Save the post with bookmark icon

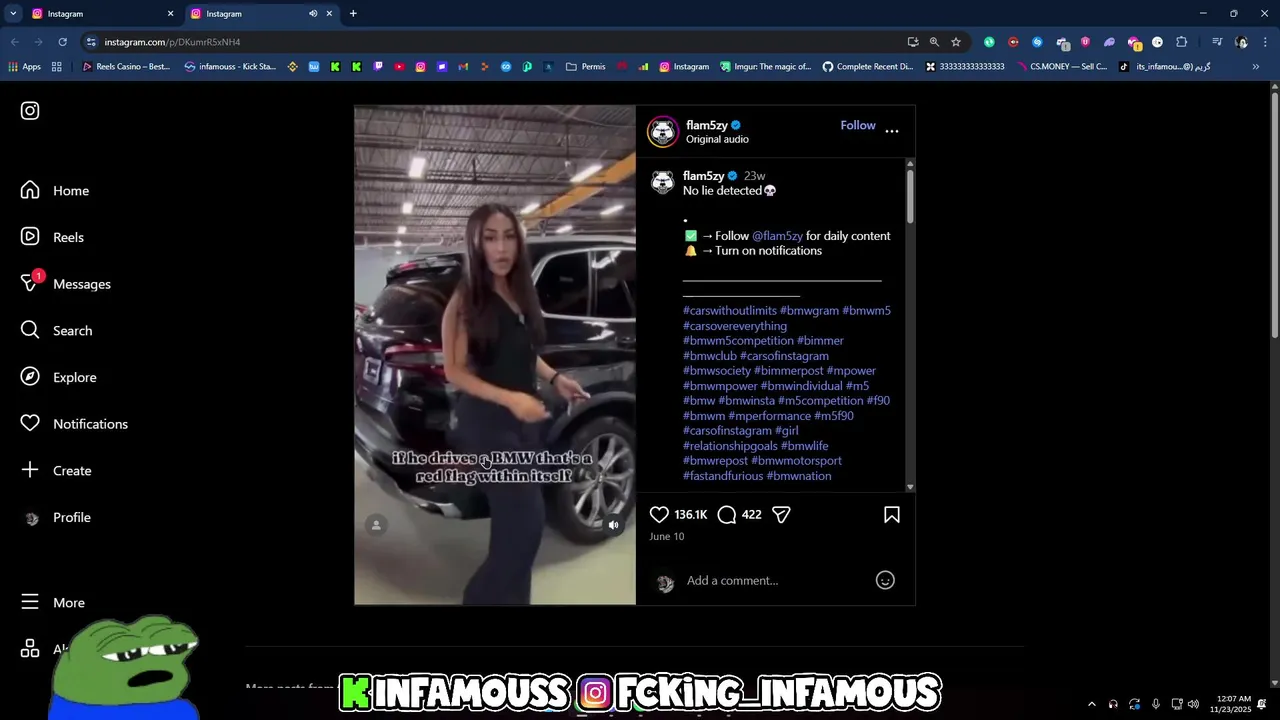point(891,514)
